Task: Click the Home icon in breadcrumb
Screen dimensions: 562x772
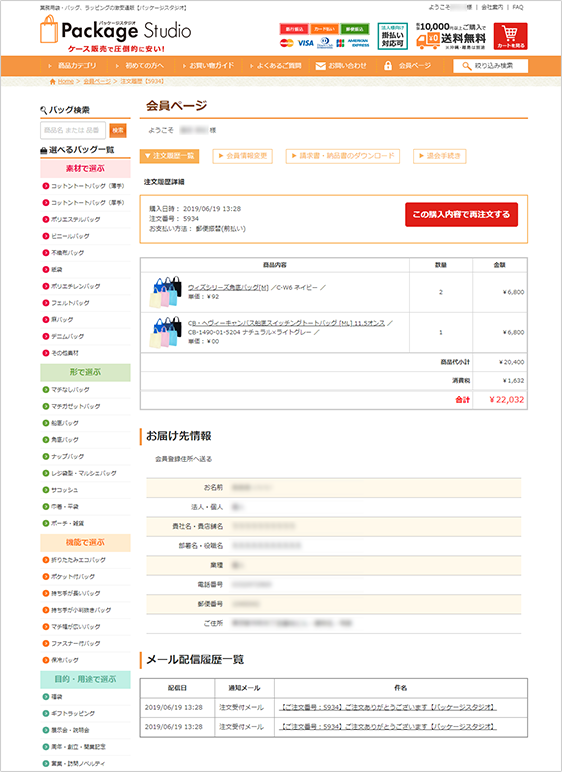Action: click(x=53, y=81)
